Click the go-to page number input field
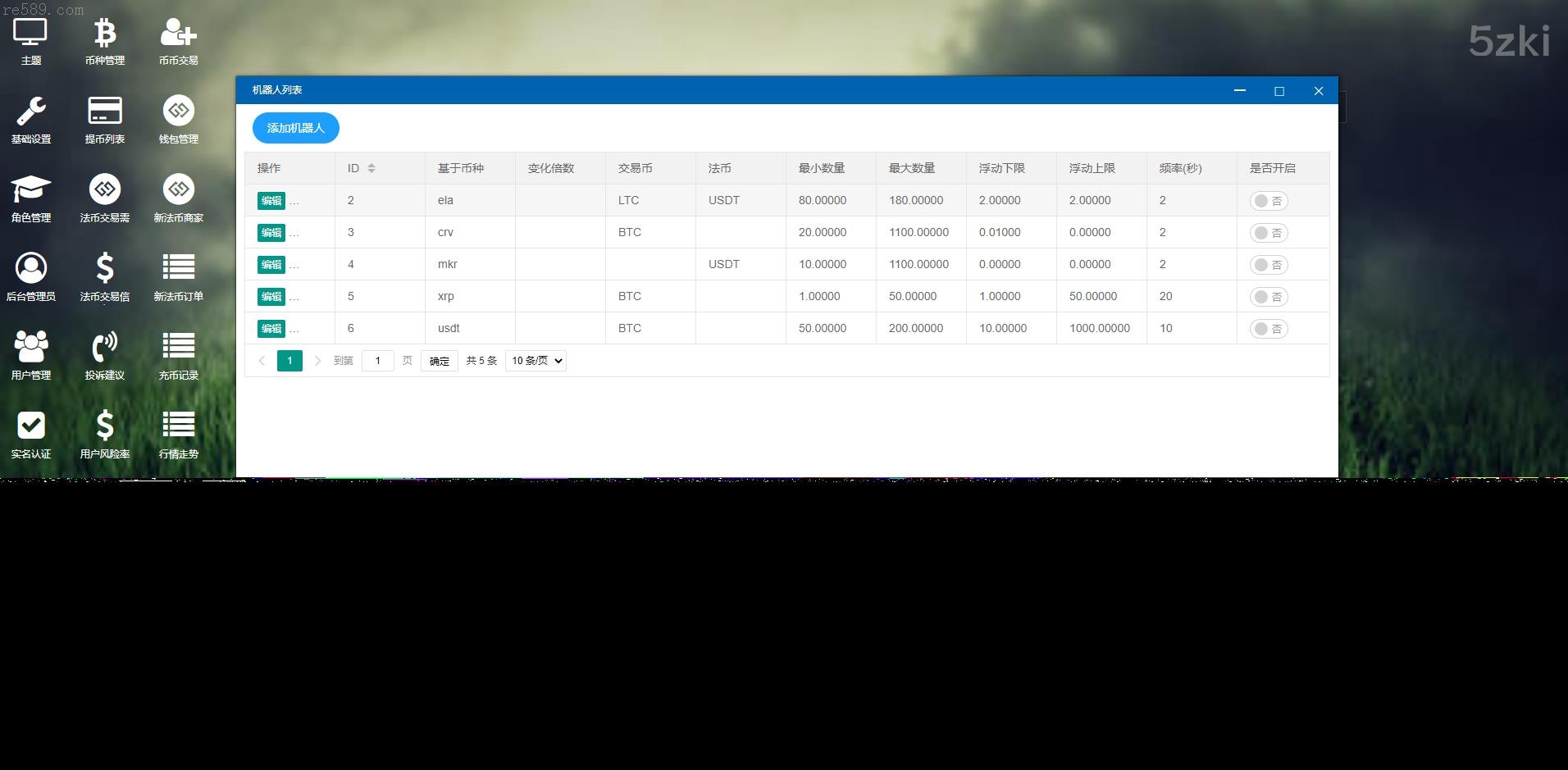This screenshot has width=1568, height=770. pos(378,361)
